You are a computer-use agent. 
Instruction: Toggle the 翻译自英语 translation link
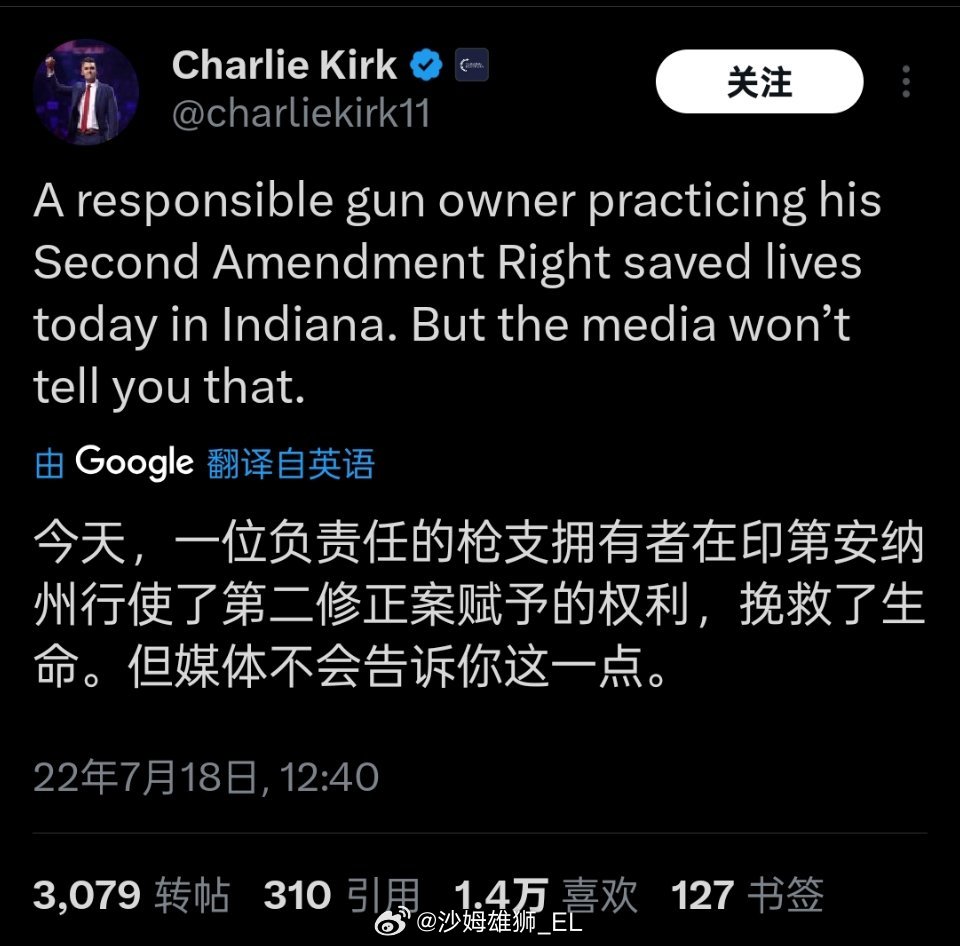coord(290,464)
